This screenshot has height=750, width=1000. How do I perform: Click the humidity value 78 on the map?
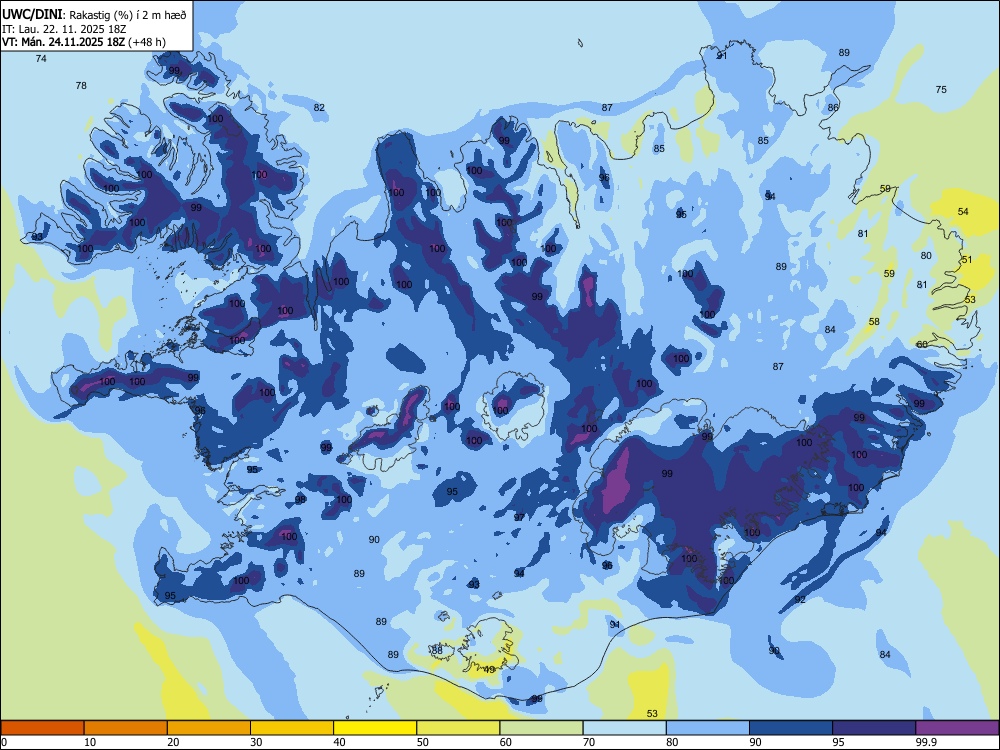(x=81, y=85)
